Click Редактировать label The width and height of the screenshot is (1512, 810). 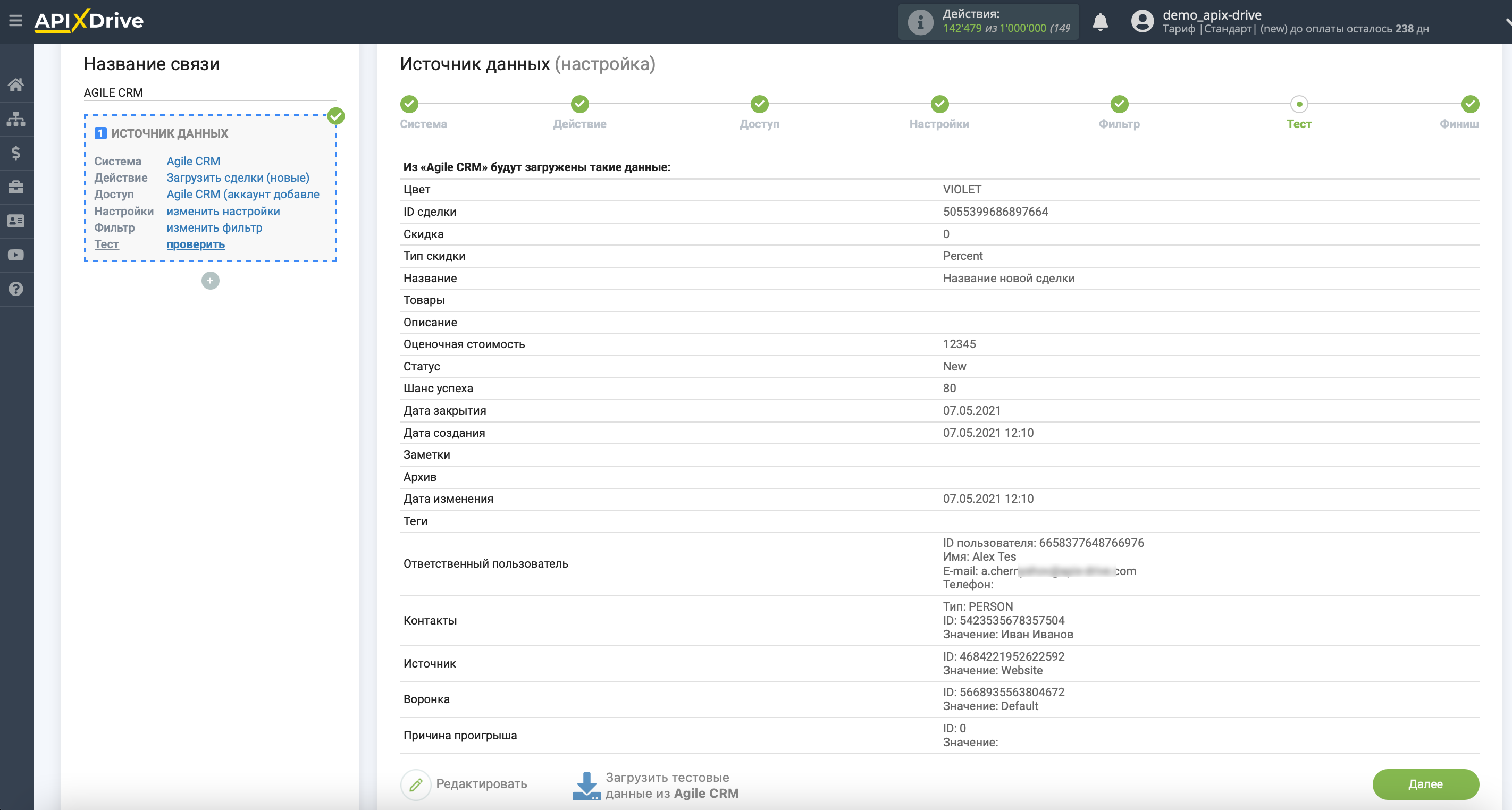481,784
